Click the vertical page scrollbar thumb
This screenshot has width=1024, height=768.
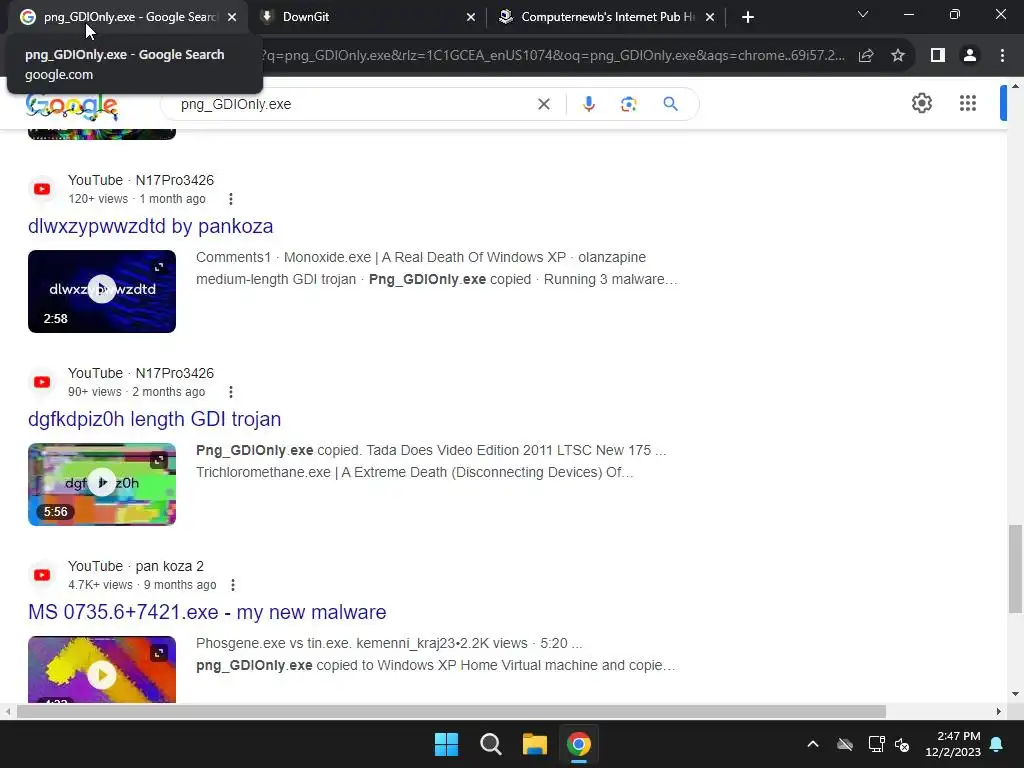1015,569
